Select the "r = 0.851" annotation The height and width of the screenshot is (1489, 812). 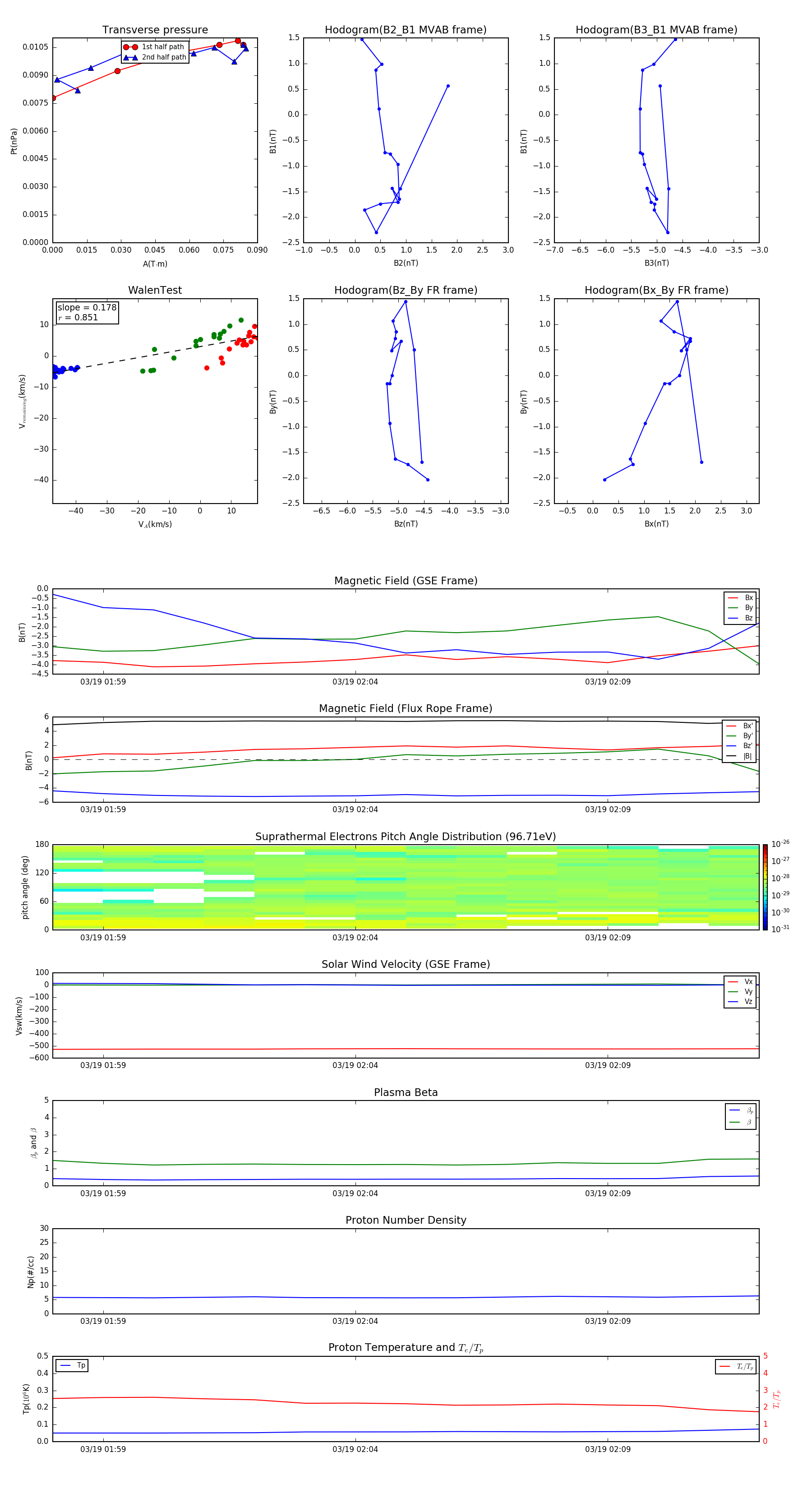coord(78,317)
